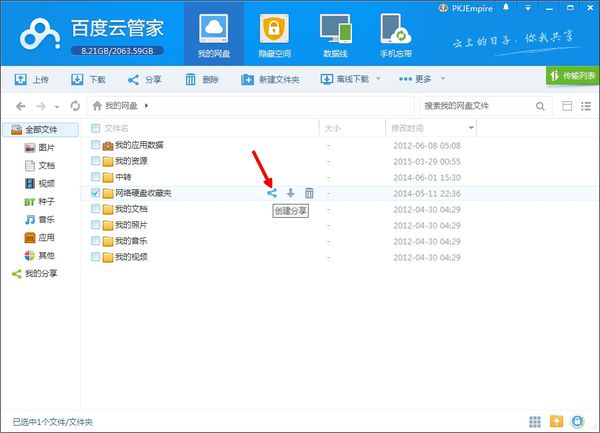The width and height of the screenshot is (600, 433).
Task: Open the 传输列表 transfer list
Action: [572, 76]
